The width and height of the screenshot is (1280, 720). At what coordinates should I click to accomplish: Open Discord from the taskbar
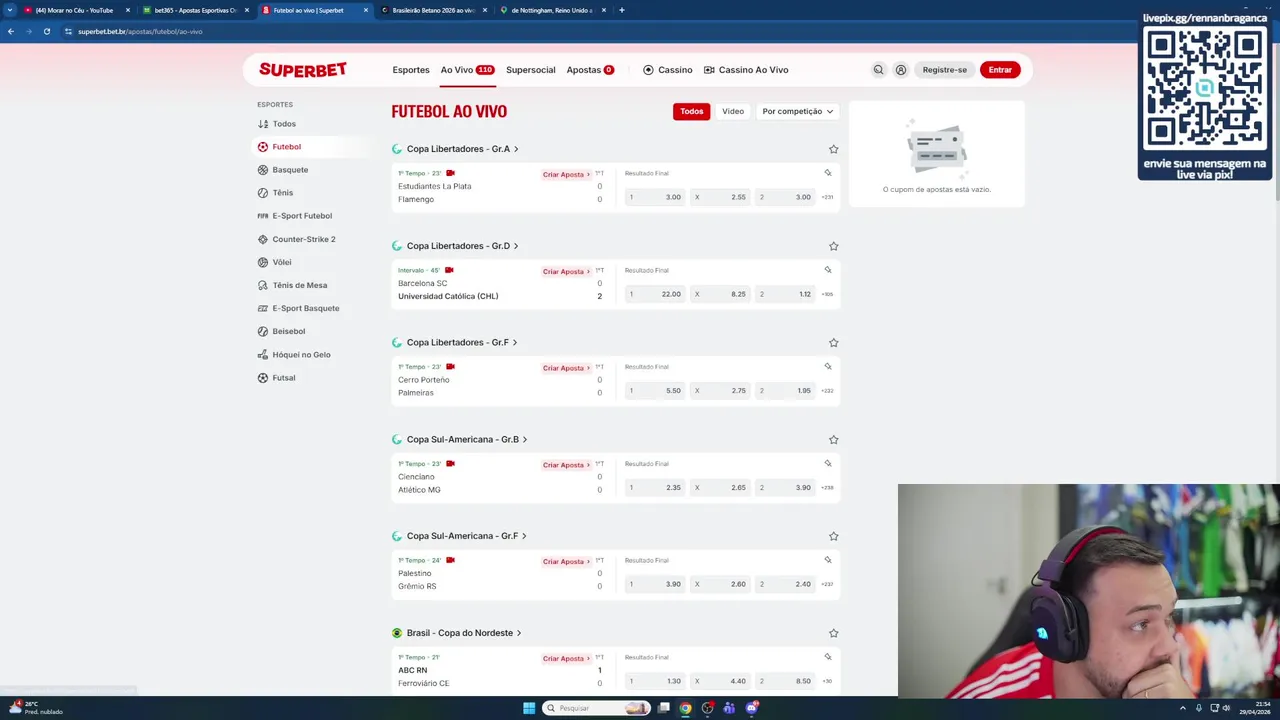click(751, 708)
